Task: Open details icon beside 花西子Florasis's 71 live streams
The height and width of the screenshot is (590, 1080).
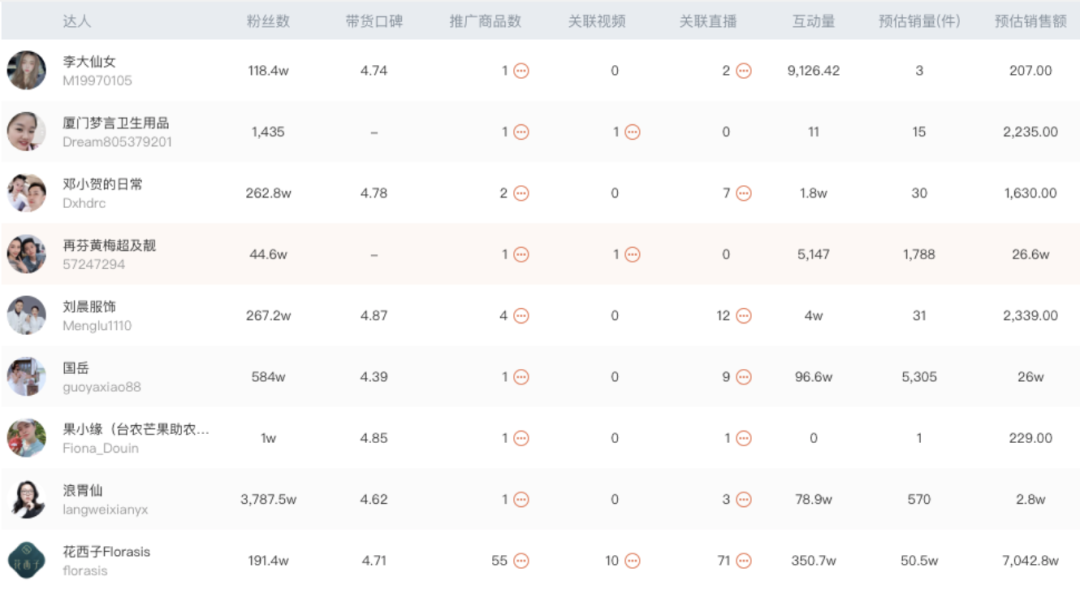Action: click(744, 561)
